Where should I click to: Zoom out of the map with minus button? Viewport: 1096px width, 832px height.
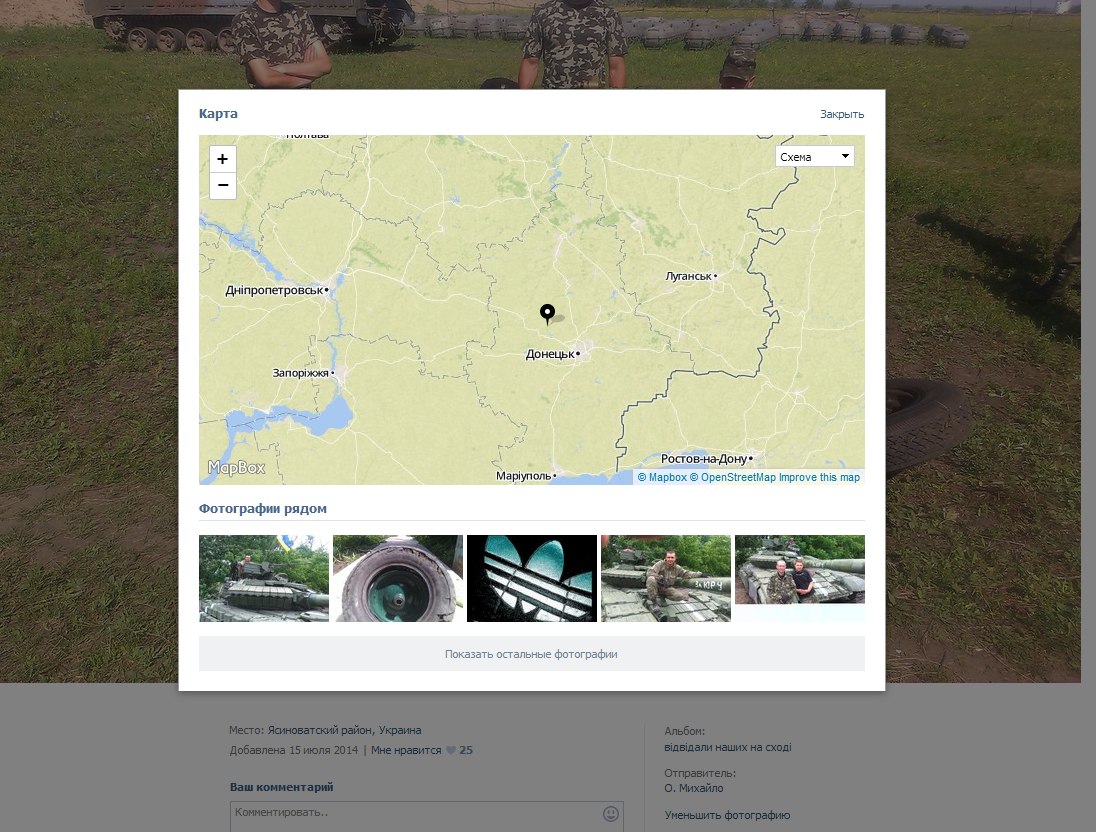223,186
